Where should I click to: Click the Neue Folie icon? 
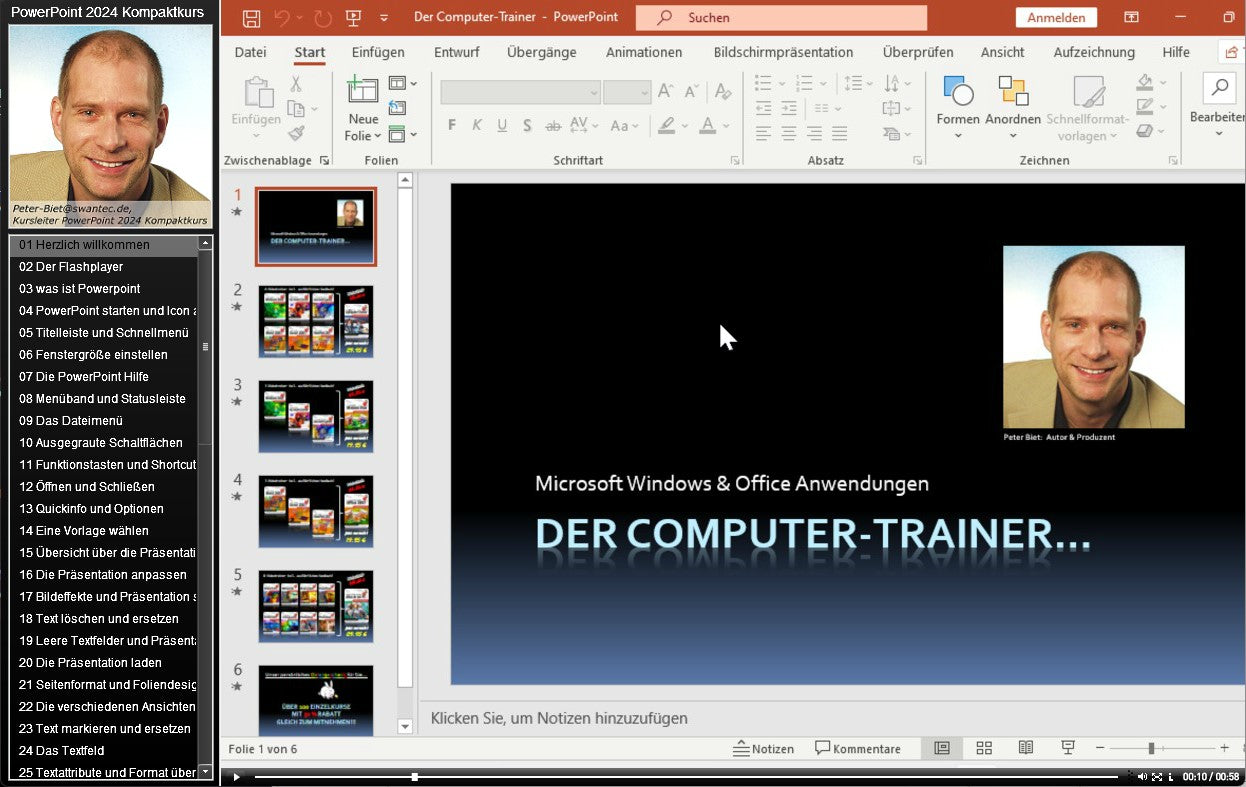(x=362, y=91)
